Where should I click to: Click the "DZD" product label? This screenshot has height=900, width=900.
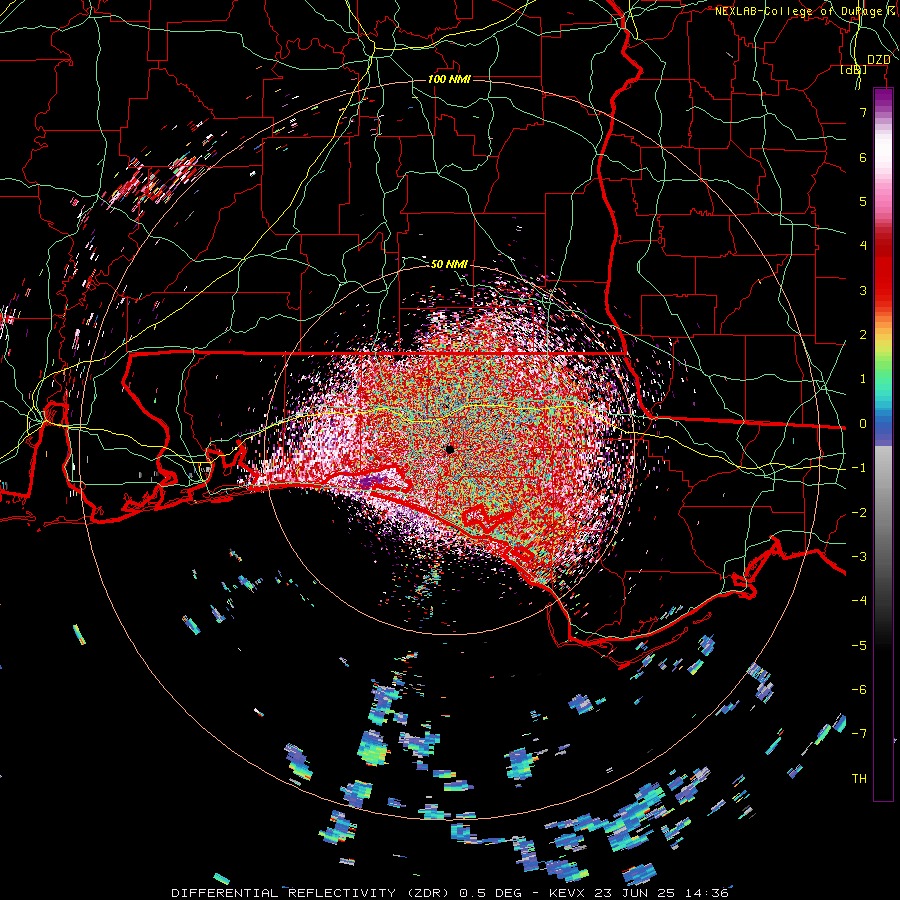click(x=879, y=60)
